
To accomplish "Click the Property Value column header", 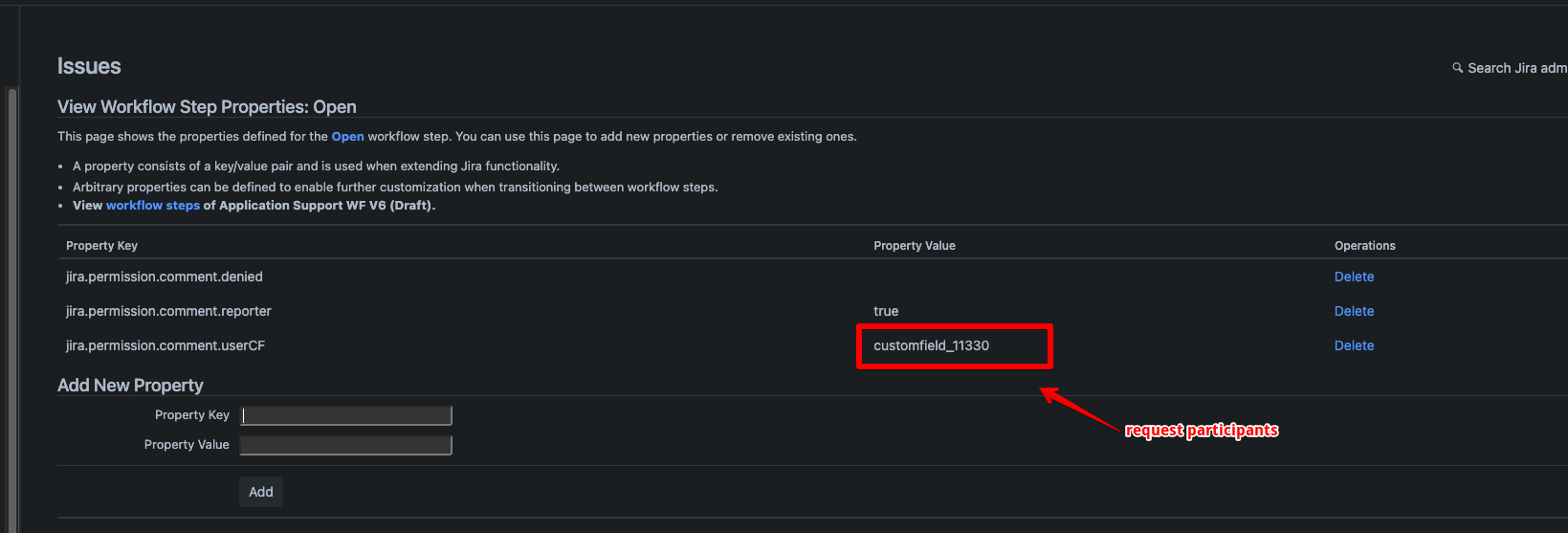I will tap(915, 246).
